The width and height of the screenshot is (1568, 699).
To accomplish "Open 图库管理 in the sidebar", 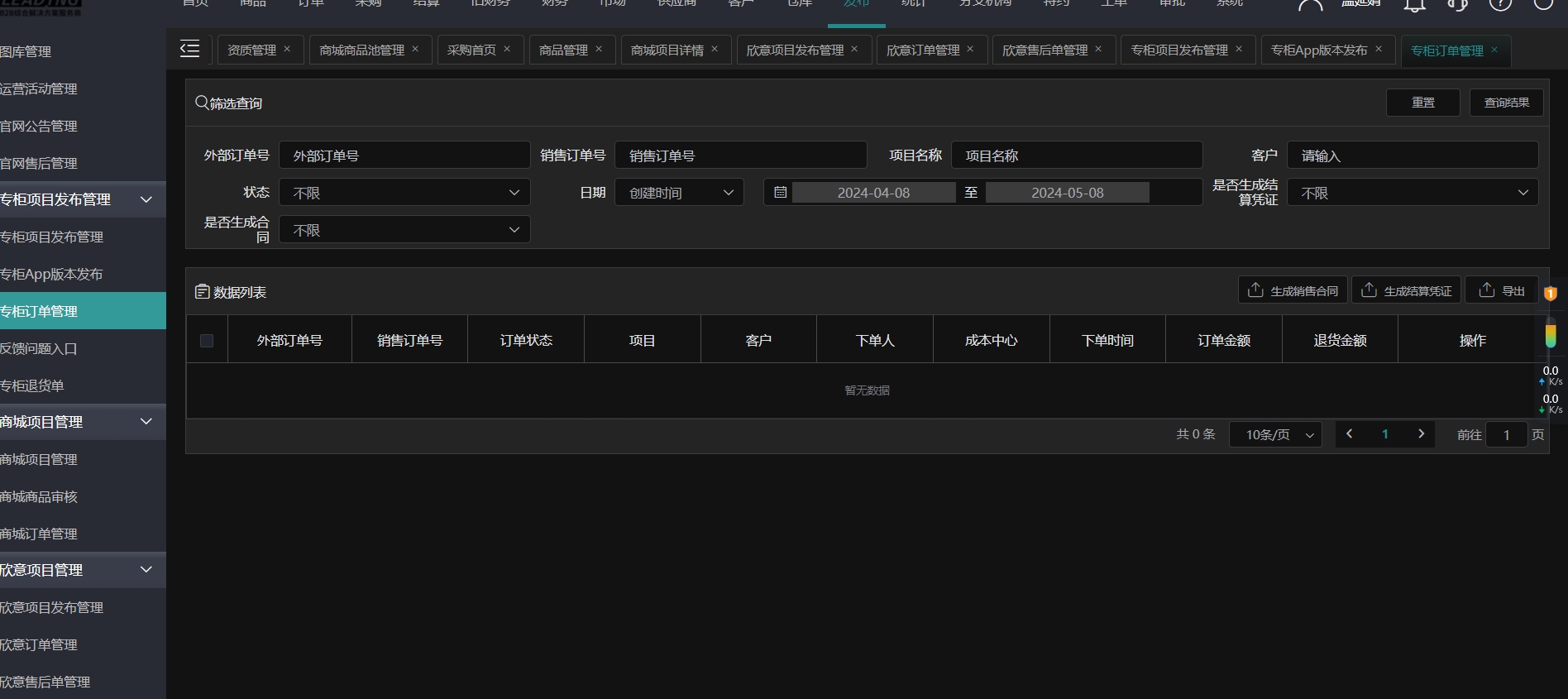I will click(x=83, y=51).
